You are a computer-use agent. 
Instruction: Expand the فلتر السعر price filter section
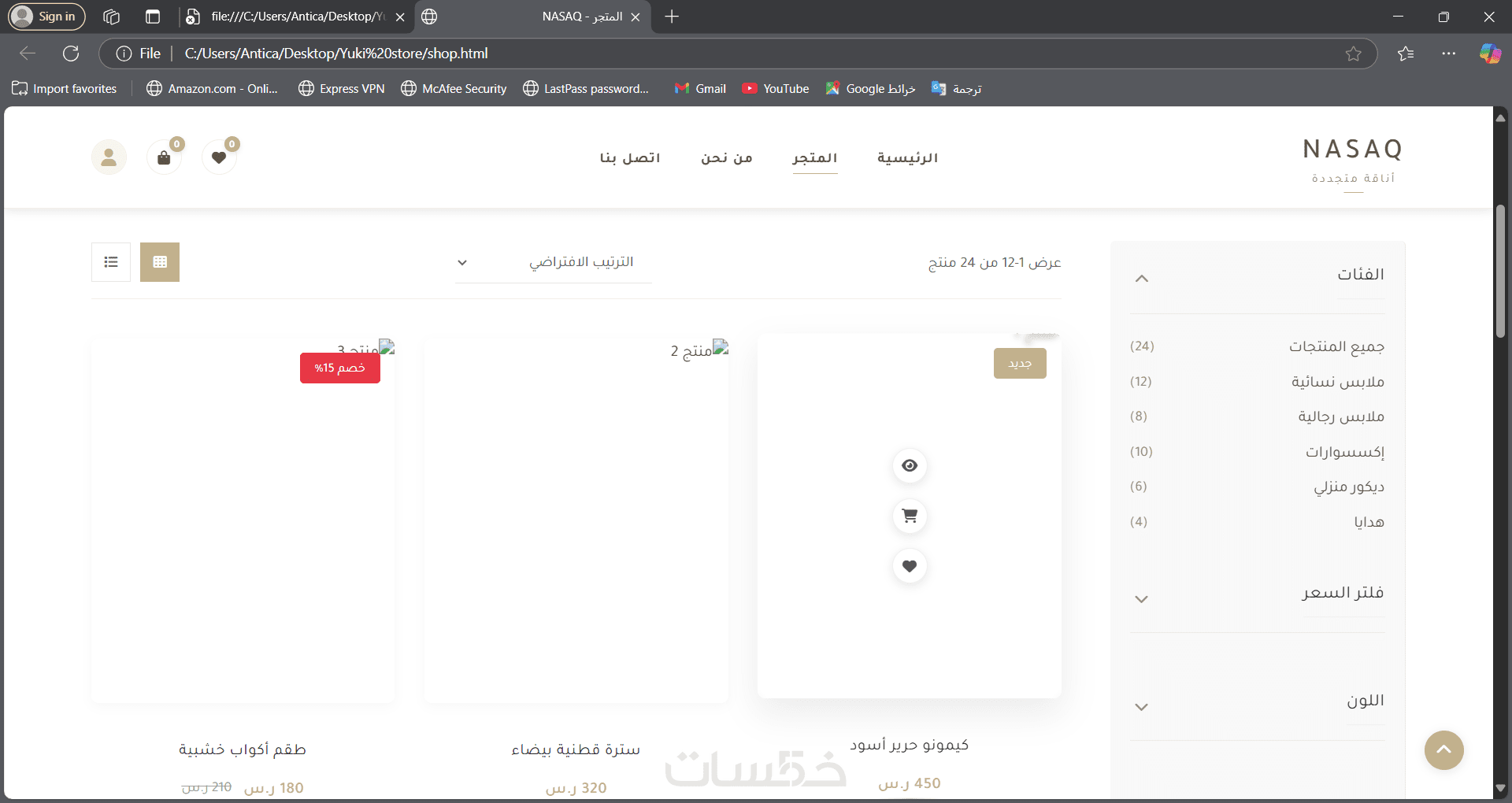[1142, 599]
